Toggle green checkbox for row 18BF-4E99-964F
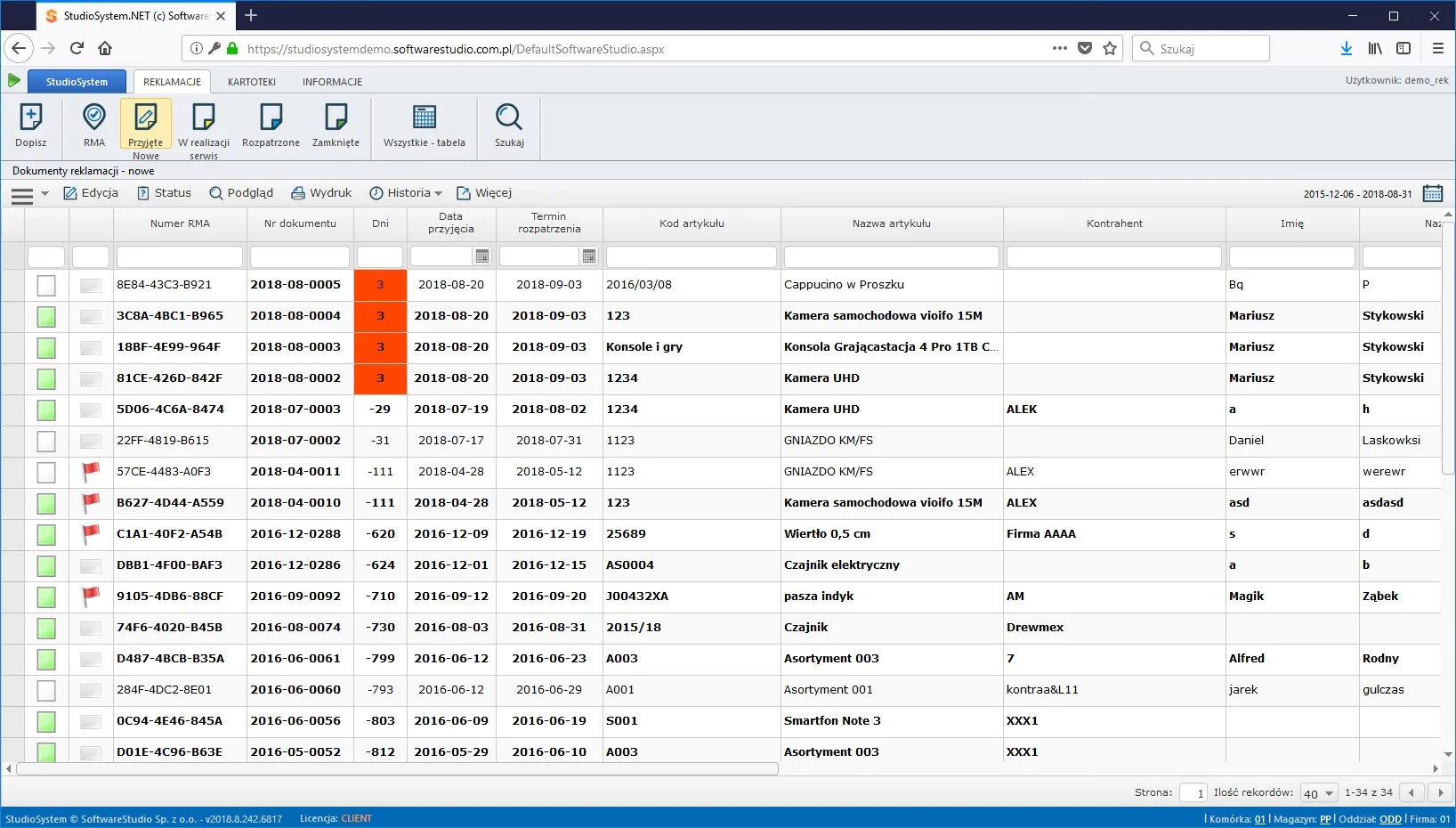The image size is (1456, 828). point(46,347)
